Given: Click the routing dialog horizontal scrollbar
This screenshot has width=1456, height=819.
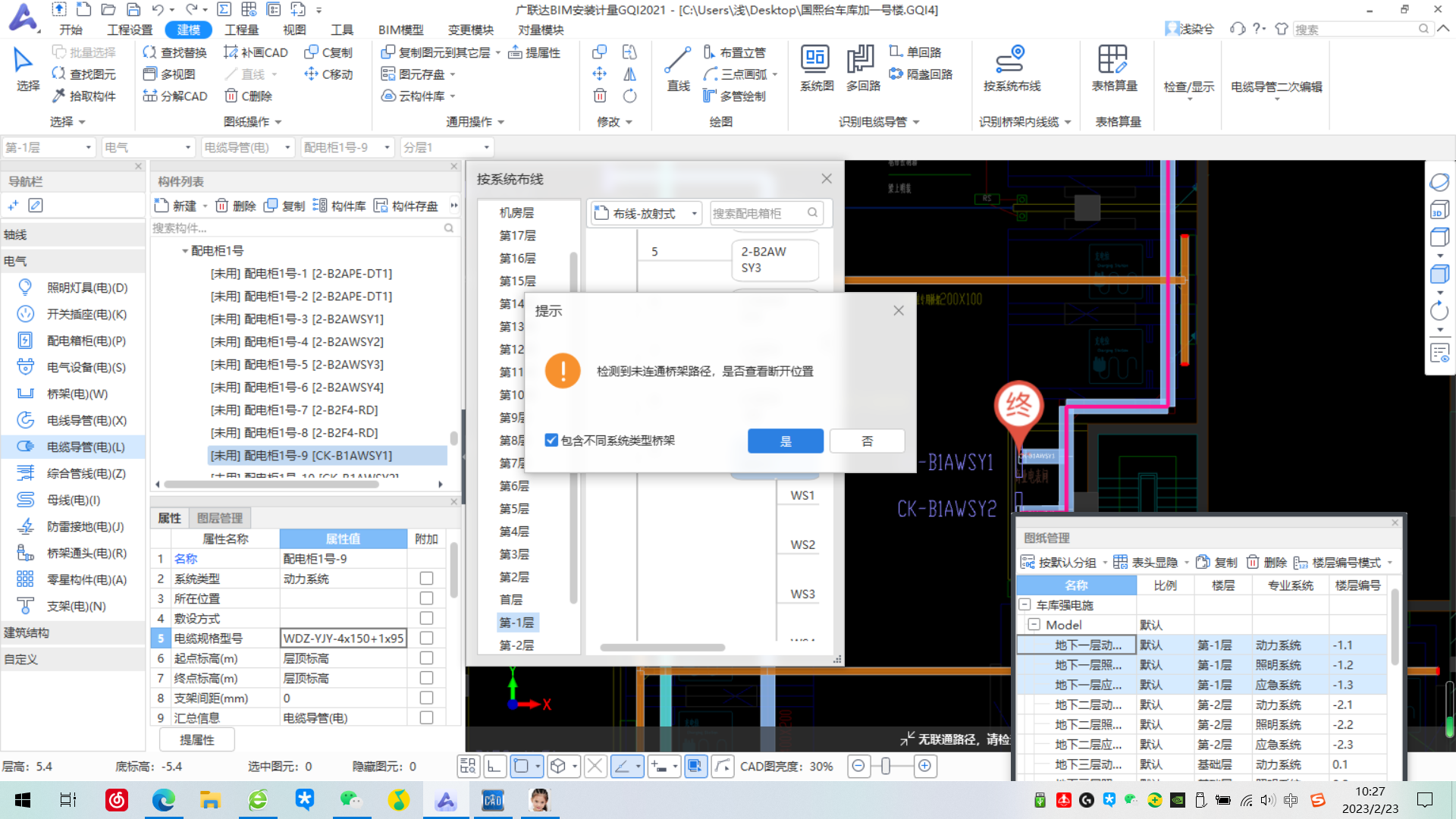Looking at the screenshot, I should [x=662, y=648].
